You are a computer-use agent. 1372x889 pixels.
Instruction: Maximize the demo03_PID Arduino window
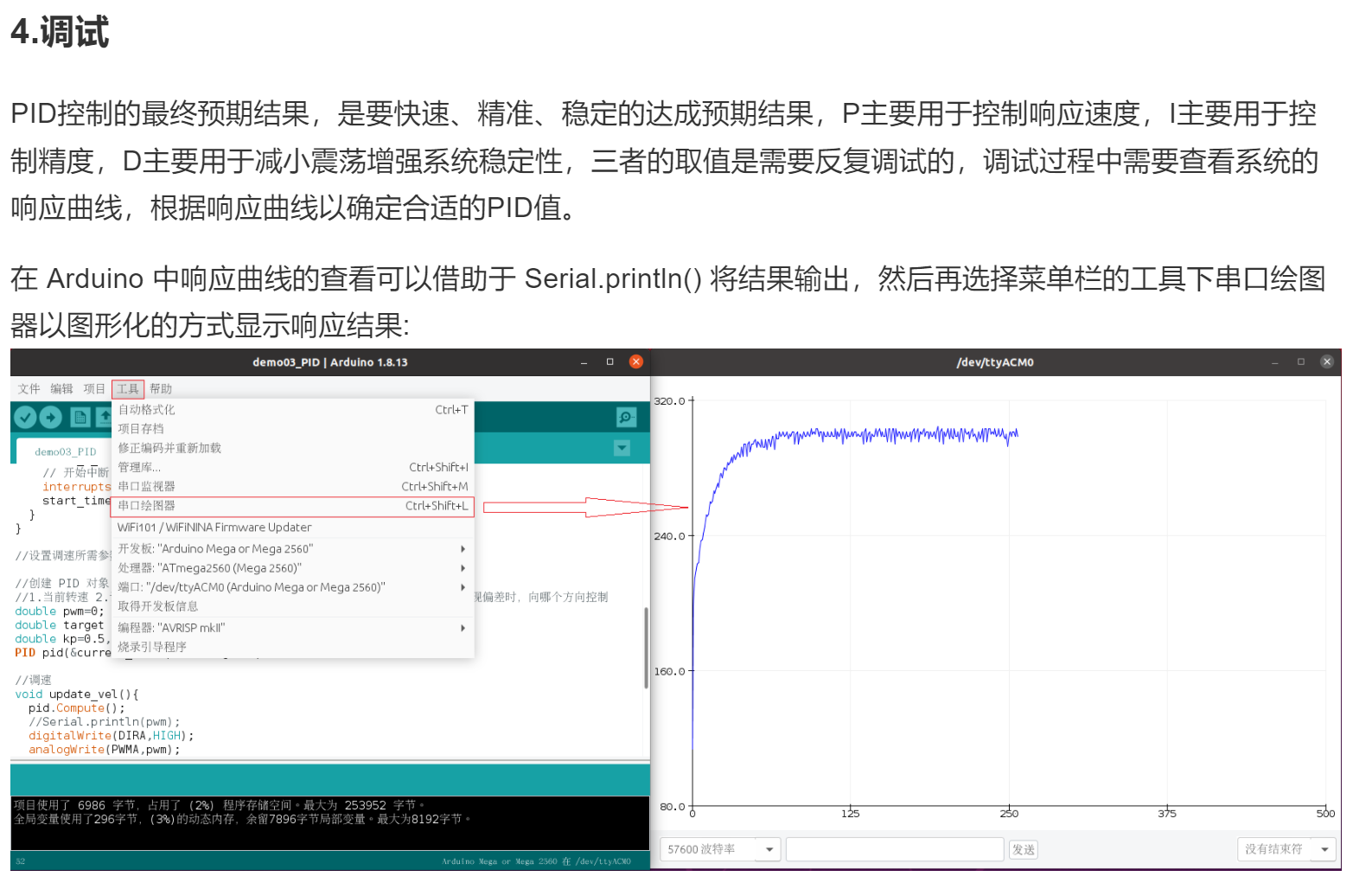click(x=610, y=362)
